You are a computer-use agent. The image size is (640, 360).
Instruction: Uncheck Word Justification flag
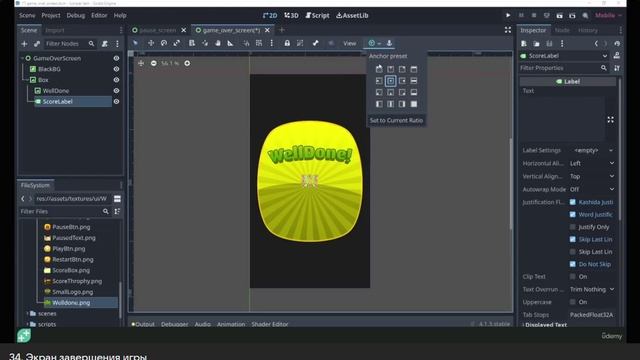(573, 214)
